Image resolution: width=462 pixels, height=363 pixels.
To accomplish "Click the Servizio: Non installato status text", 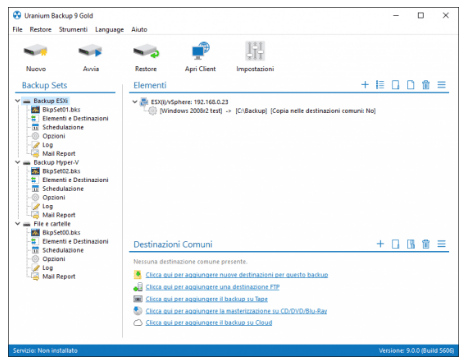I will [x=45, y=350].
